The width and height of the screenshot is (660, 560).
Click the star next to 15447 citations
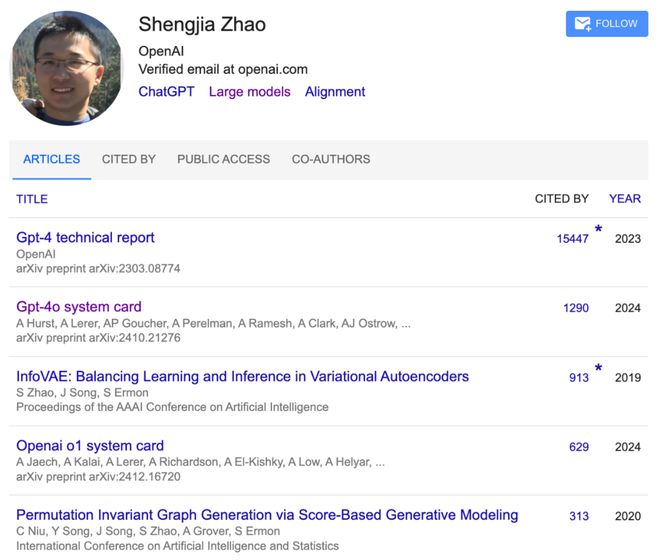[x=598, y=230]
